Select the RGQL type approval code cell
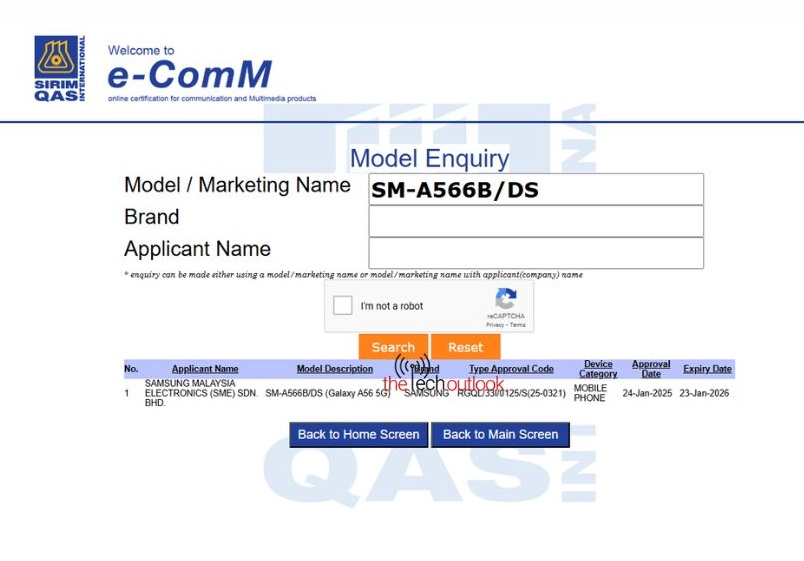The image size is (804, 561). (x=511, y=393)
